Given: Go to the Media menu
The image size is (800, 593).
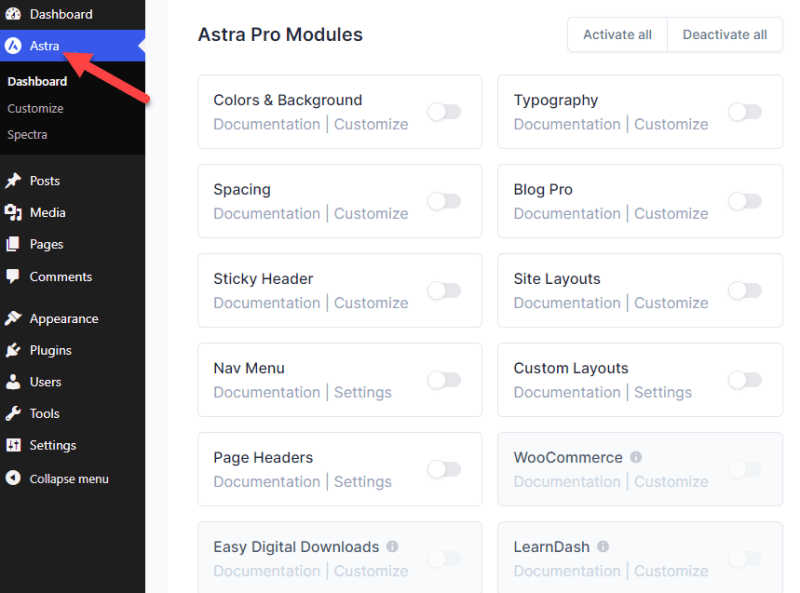Looking at the screenshot, I should [72, 212].
